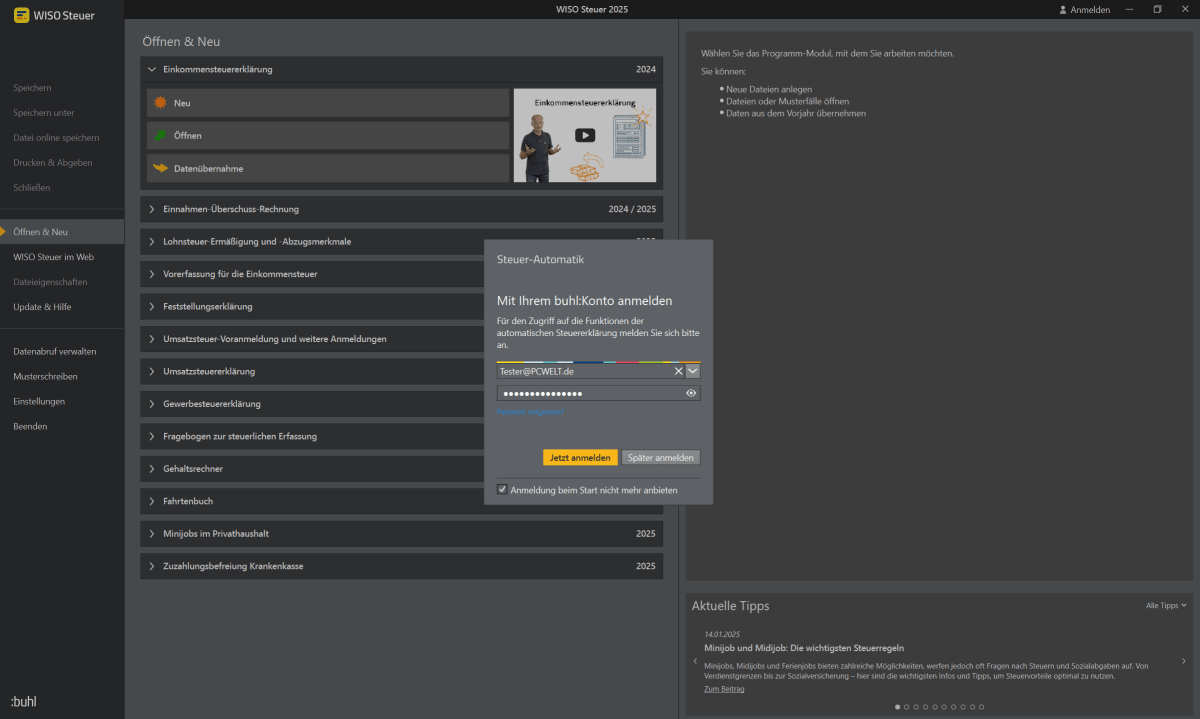Click the 'WISO Steuer 2025' window title
The width and height of the screenshot is (1200, 719).
coord(592,9)
